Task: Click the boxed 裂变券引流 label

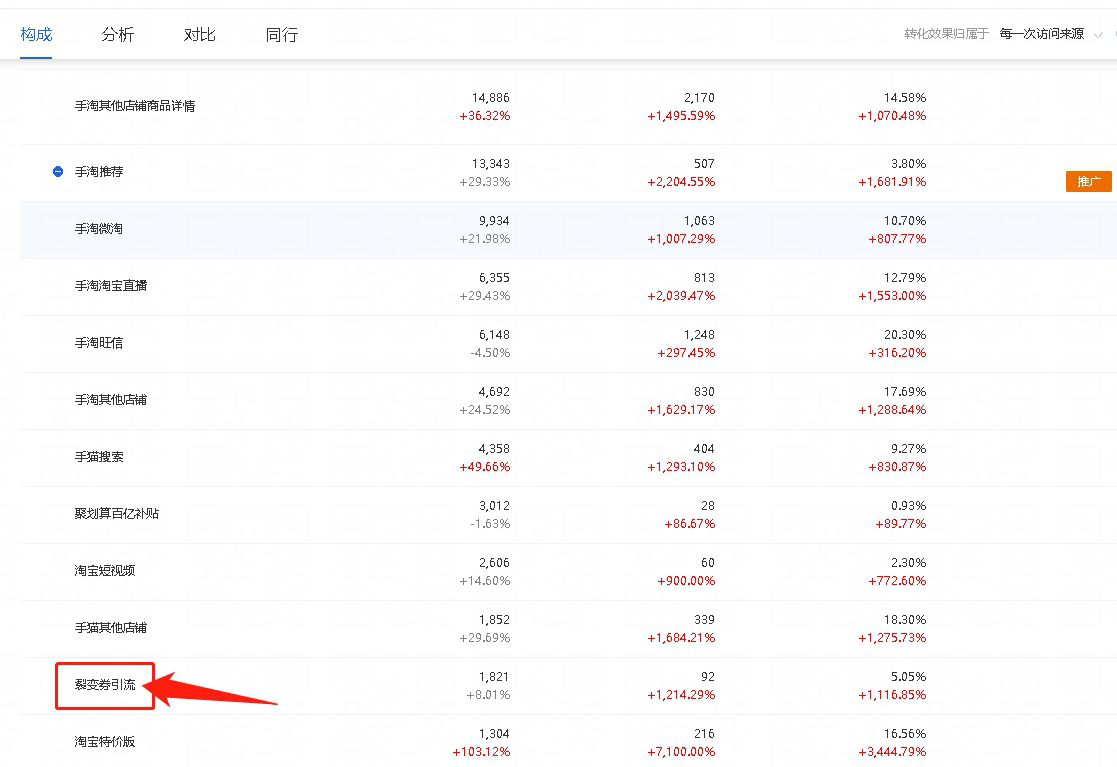Action: (104, 685)
